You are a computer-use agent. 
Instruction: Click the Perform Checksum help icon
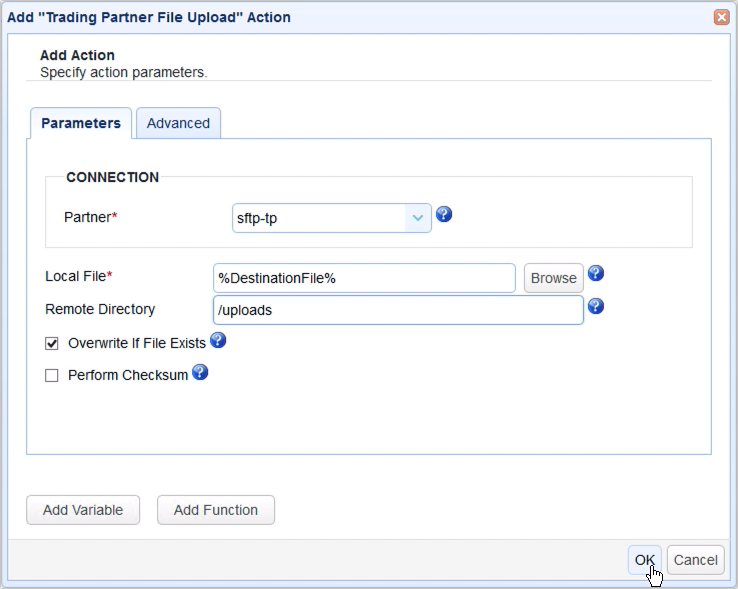(199, 373)
